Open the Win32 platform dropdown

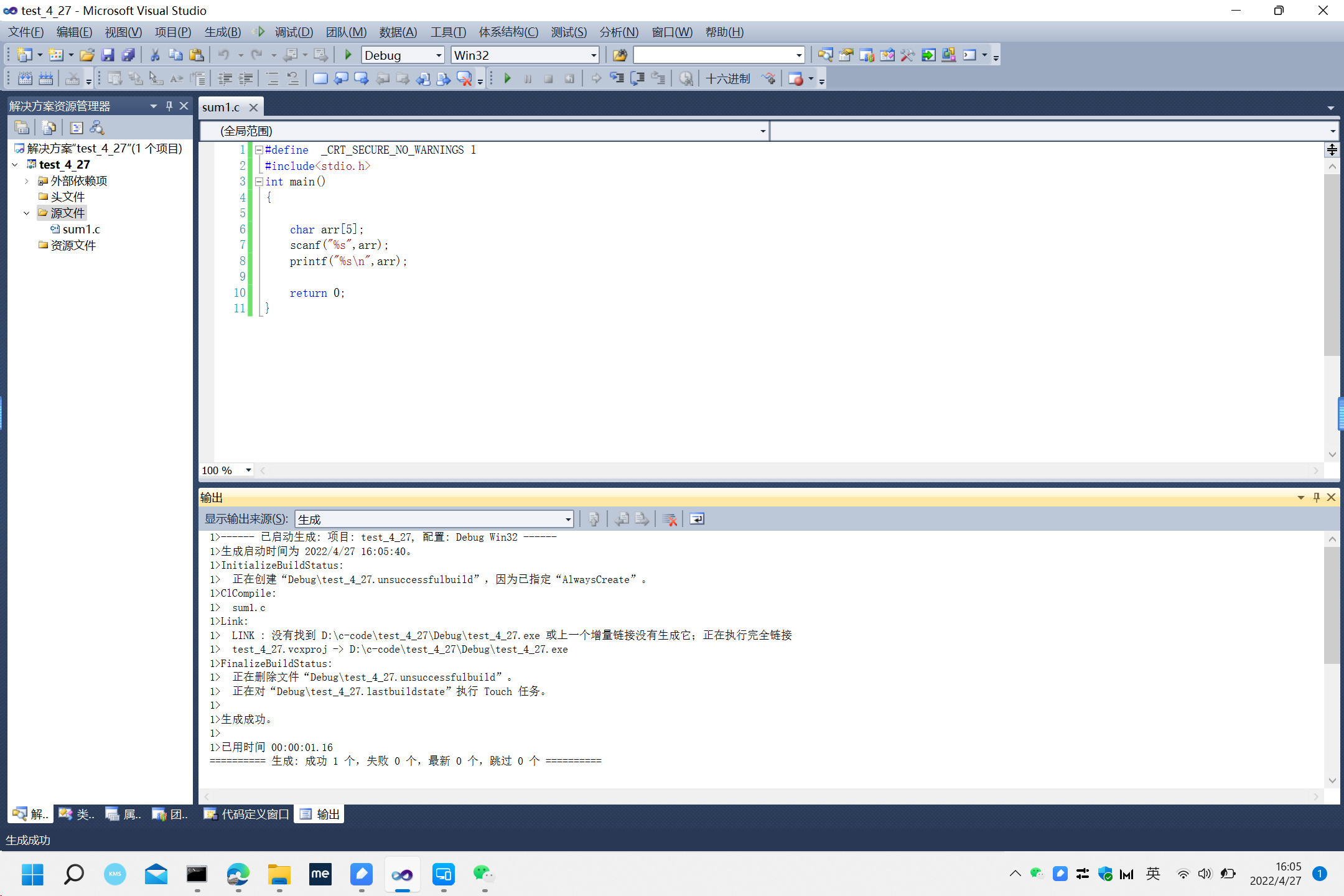(x=594, y=55)
